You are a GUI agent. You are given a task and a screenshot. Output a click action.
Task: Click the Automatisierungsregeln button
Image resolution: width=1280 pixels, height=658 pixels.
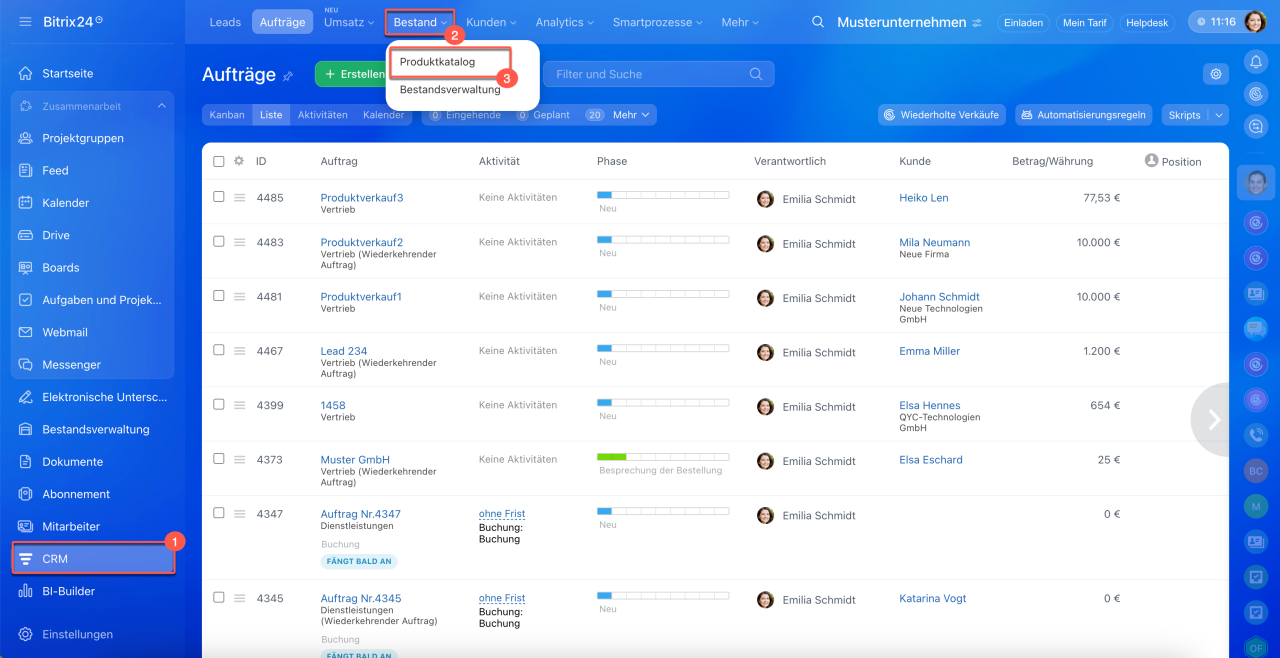tap(1083, 115)
